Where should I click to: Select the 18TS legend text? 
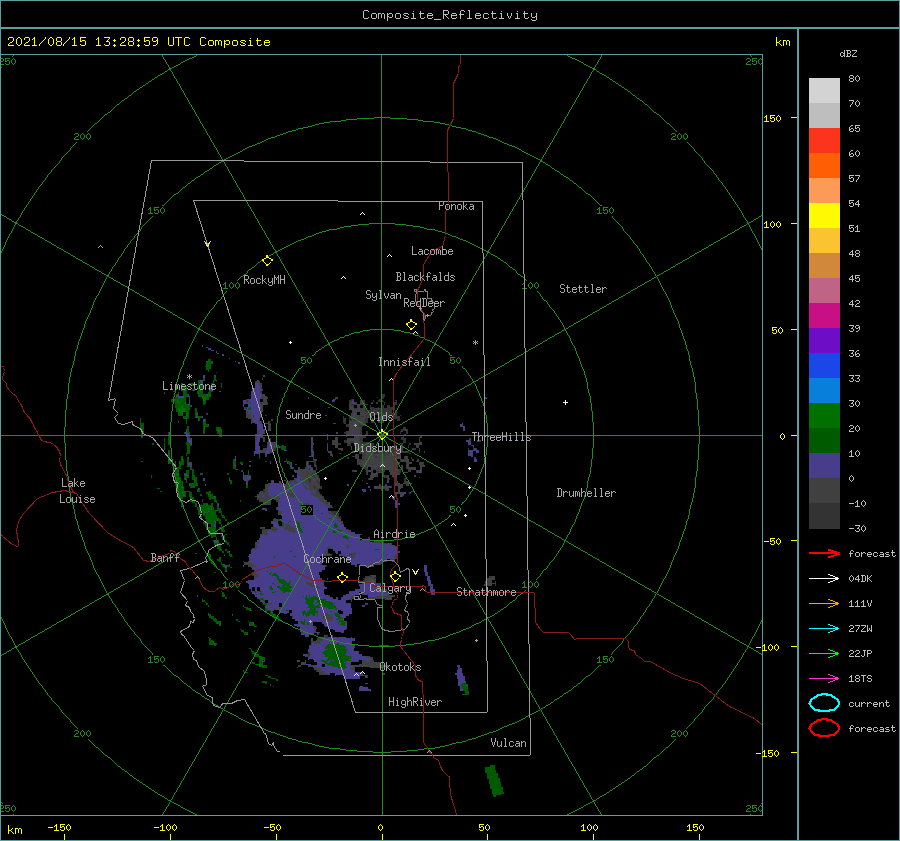[860, 679]
